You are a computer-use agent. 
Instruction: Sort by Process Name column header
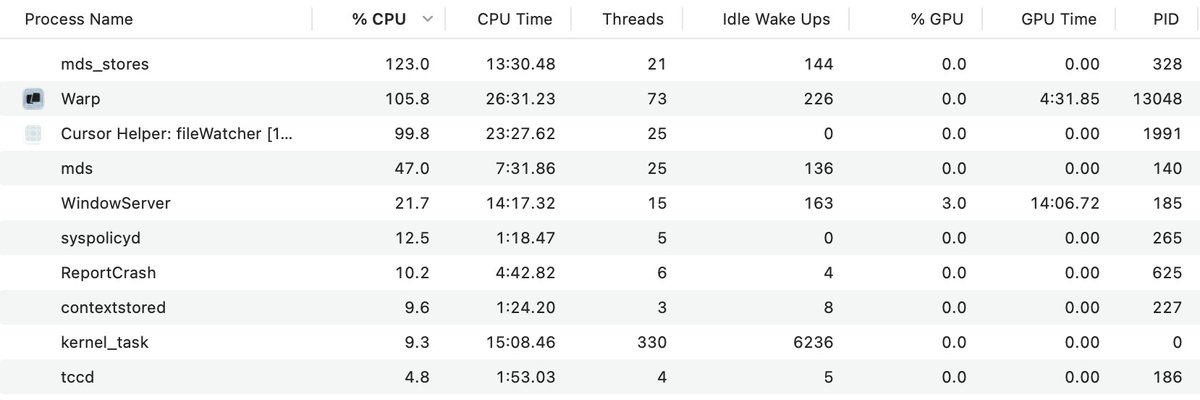pos(79,19)
